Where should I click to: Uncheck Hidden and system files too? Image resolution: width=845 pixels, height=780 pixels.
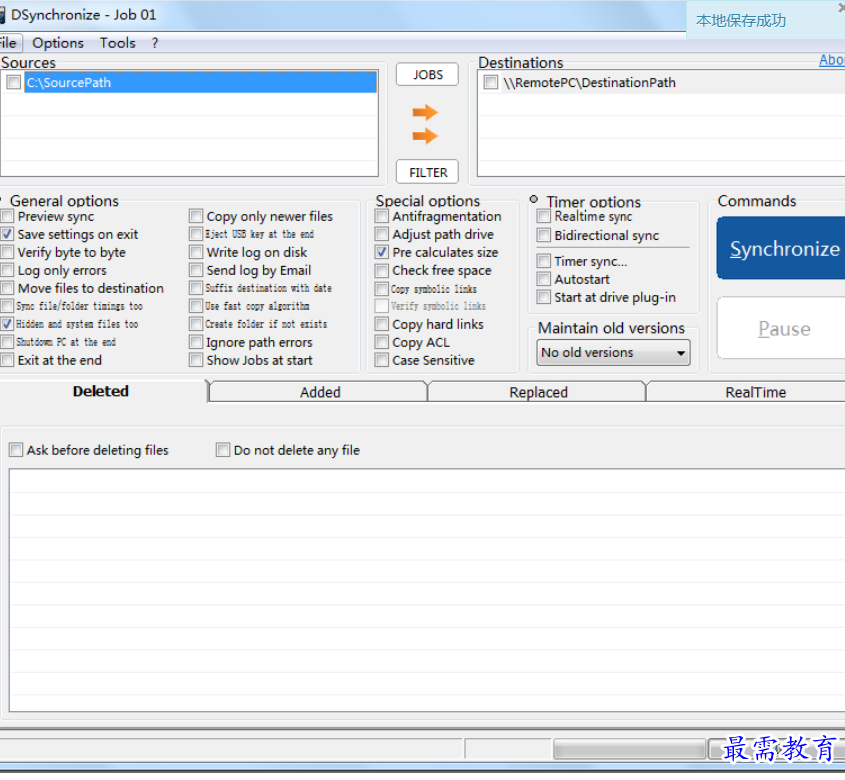[7, 324]
